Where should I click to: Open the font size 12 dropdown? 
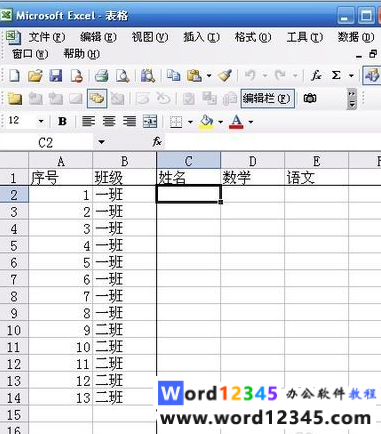point(41,121)
